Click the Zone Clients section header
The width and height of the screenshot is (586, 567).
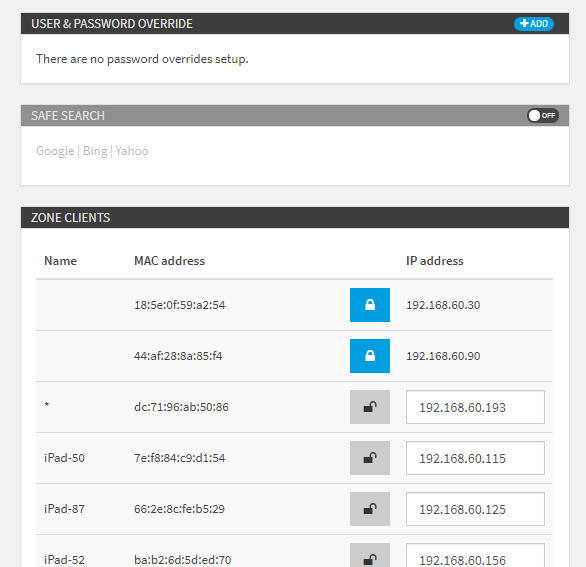point(295,218)
